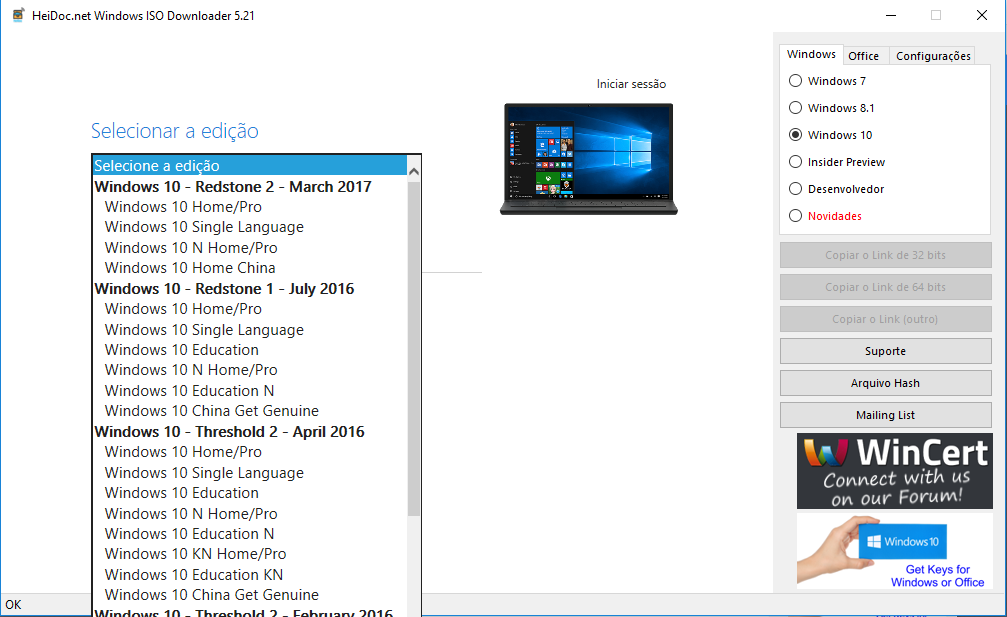The width and height of the screenshot is (1007, 617).
Task: Click the HeiDoc app icon in title bar
Action: click(x=18, y=15)
